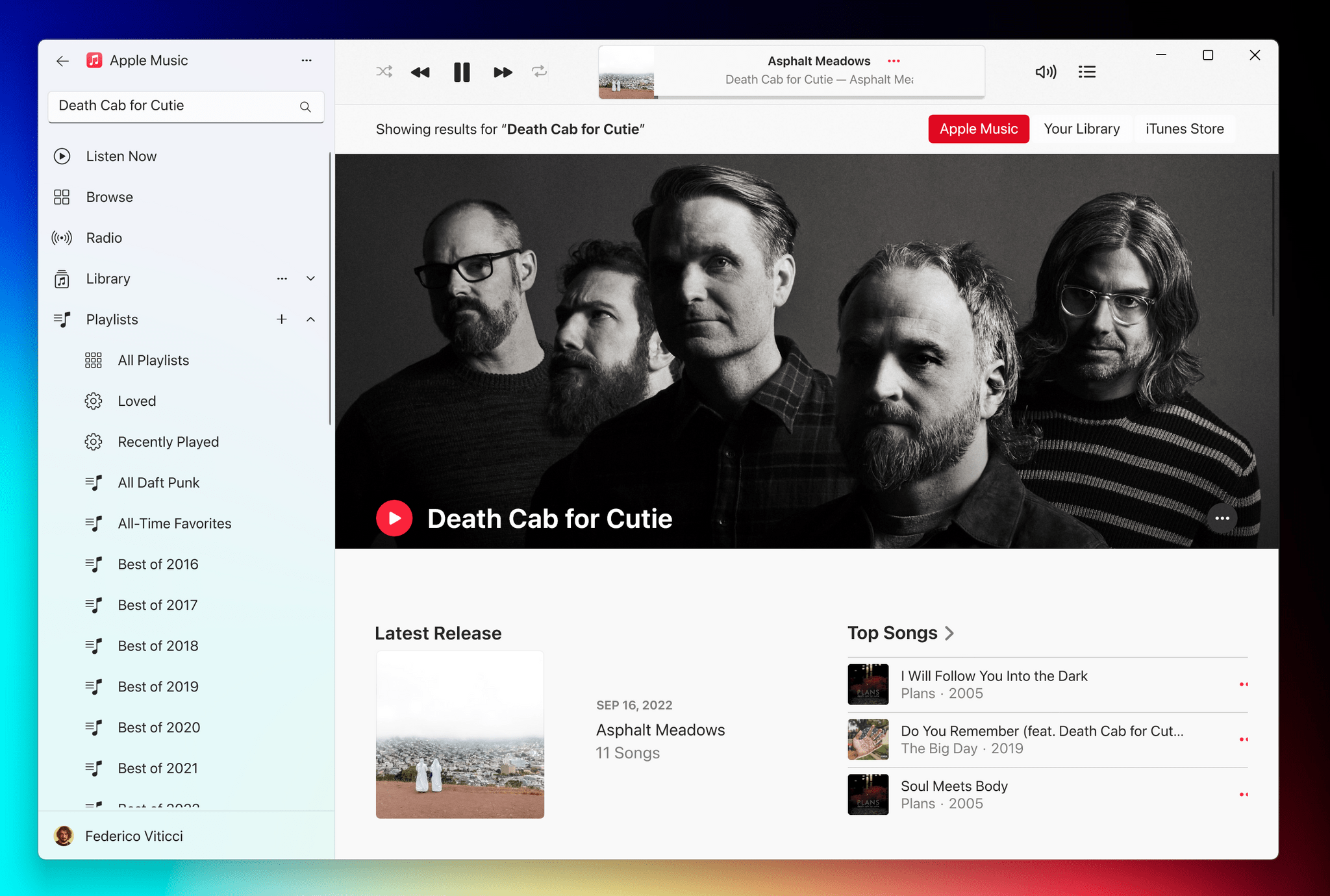Image resolution: width=1330 pixels, height=896 pixels.
Task: Click the Apple Music app icon
Action: [x=93, y=61]
